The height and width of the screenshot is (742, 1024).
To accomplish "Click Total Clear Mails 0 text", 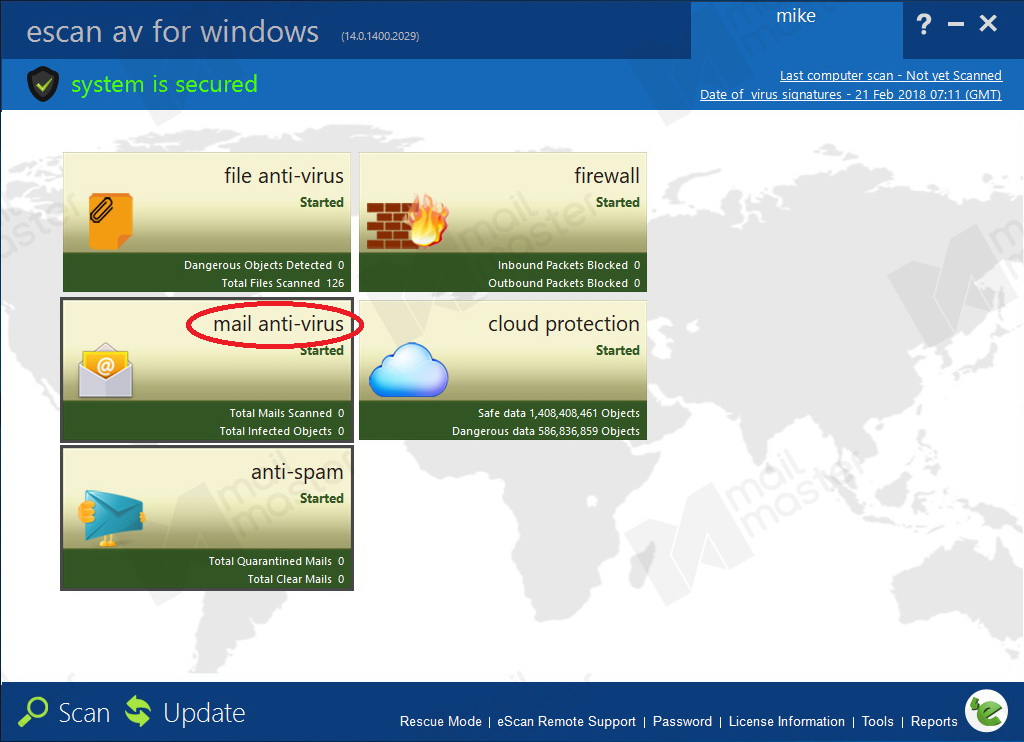I will coord(296,579).
